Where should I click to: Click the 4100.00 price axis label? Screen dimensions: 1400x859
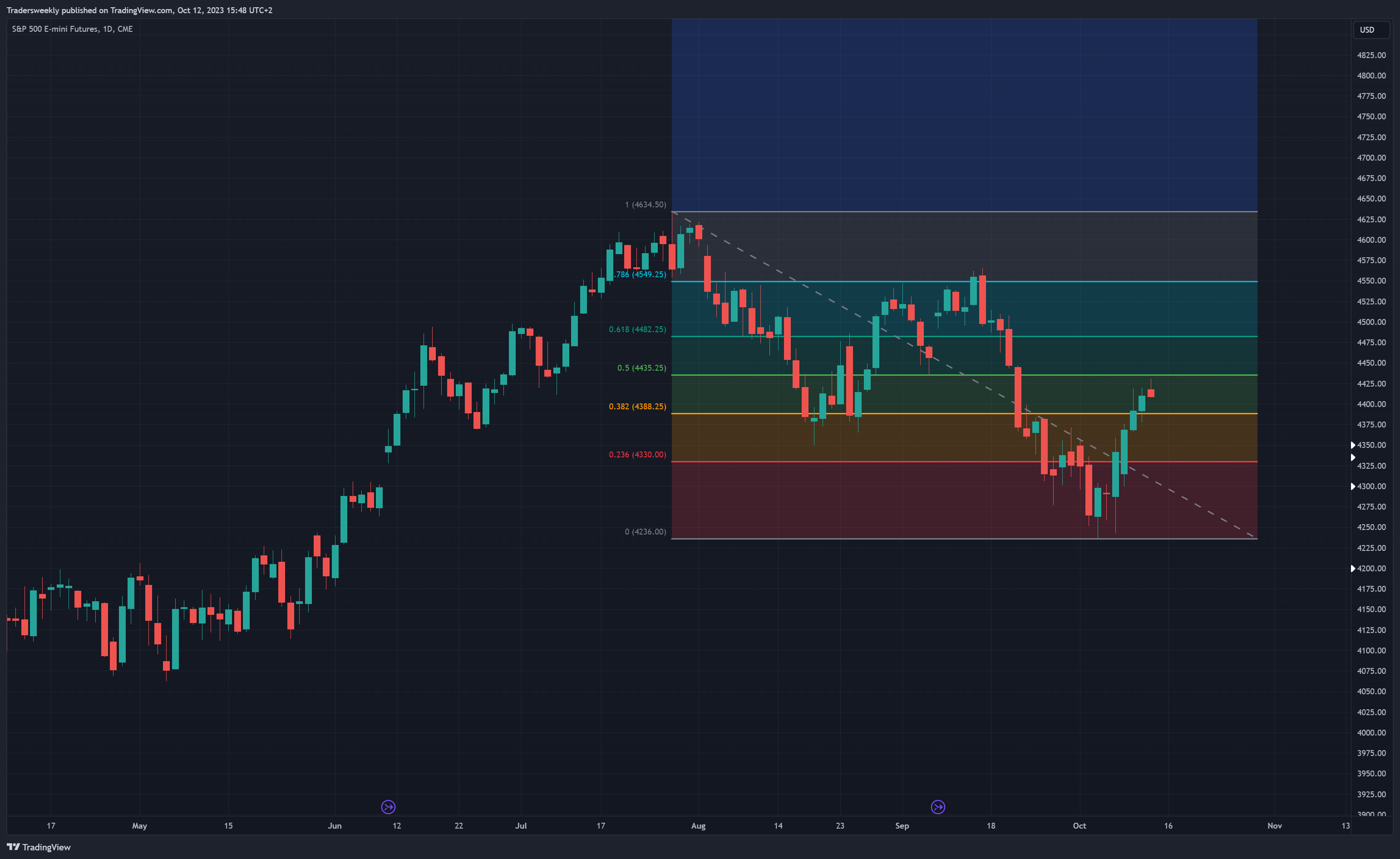pos(1371,651)
